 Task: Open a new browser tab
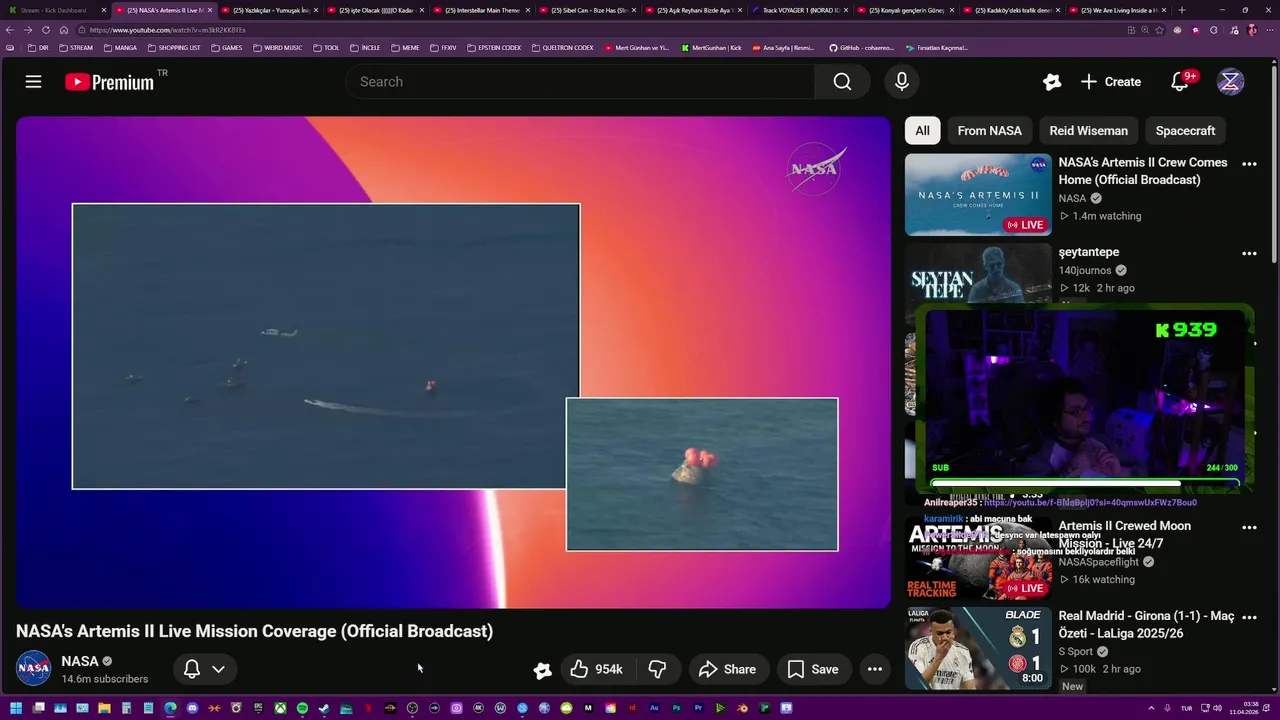point(1182,10)
